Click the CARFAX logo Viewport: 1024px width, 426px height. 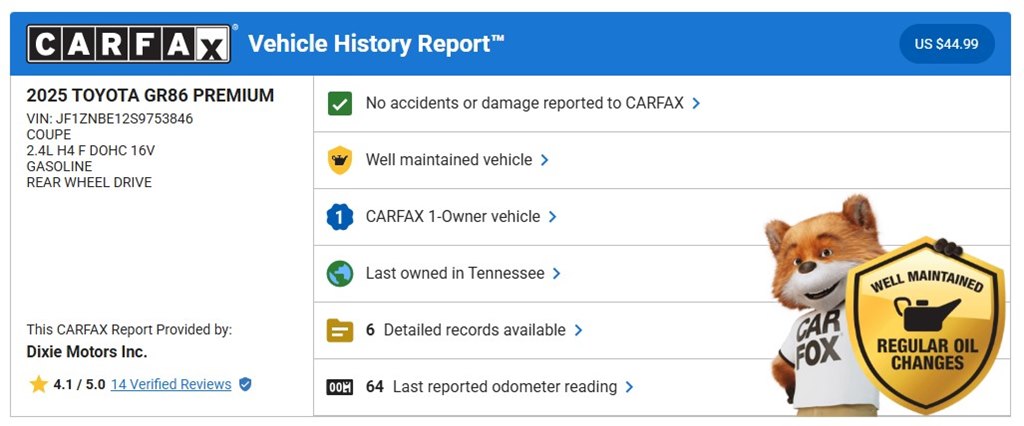tap(129, 44)
